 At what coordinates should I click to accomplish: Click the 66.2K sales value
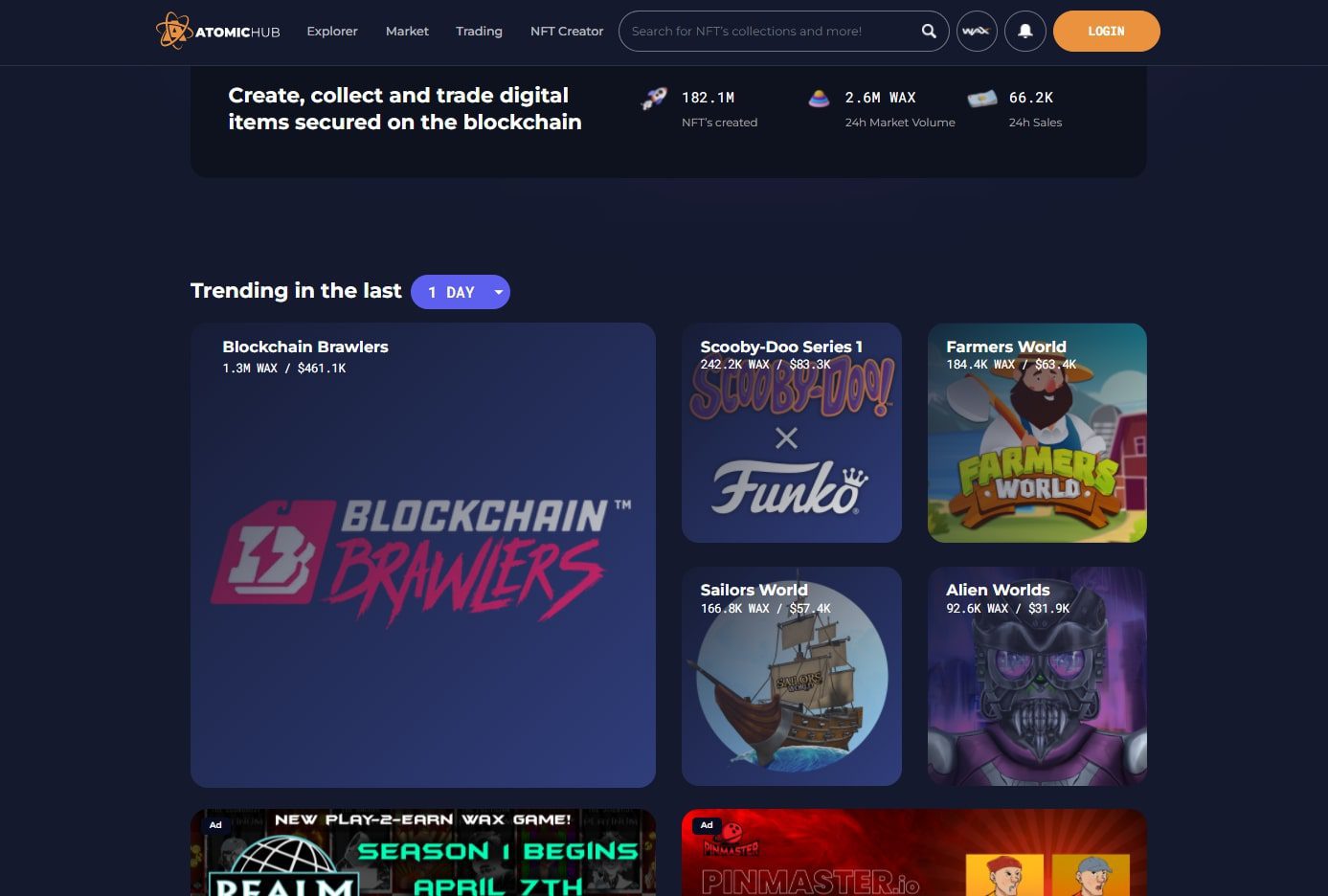pyautogui.click(x=1031, y=98)
